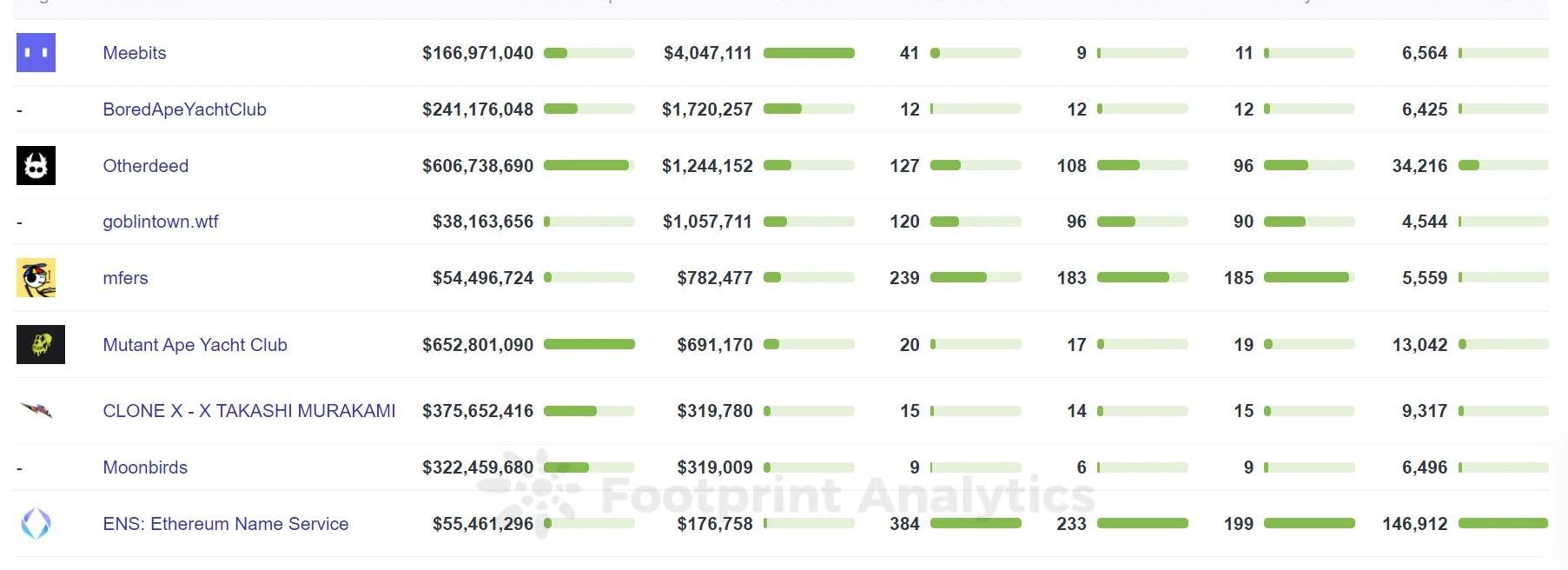
Task: Open the BoredApeYachtClub link
Action: 184,109
